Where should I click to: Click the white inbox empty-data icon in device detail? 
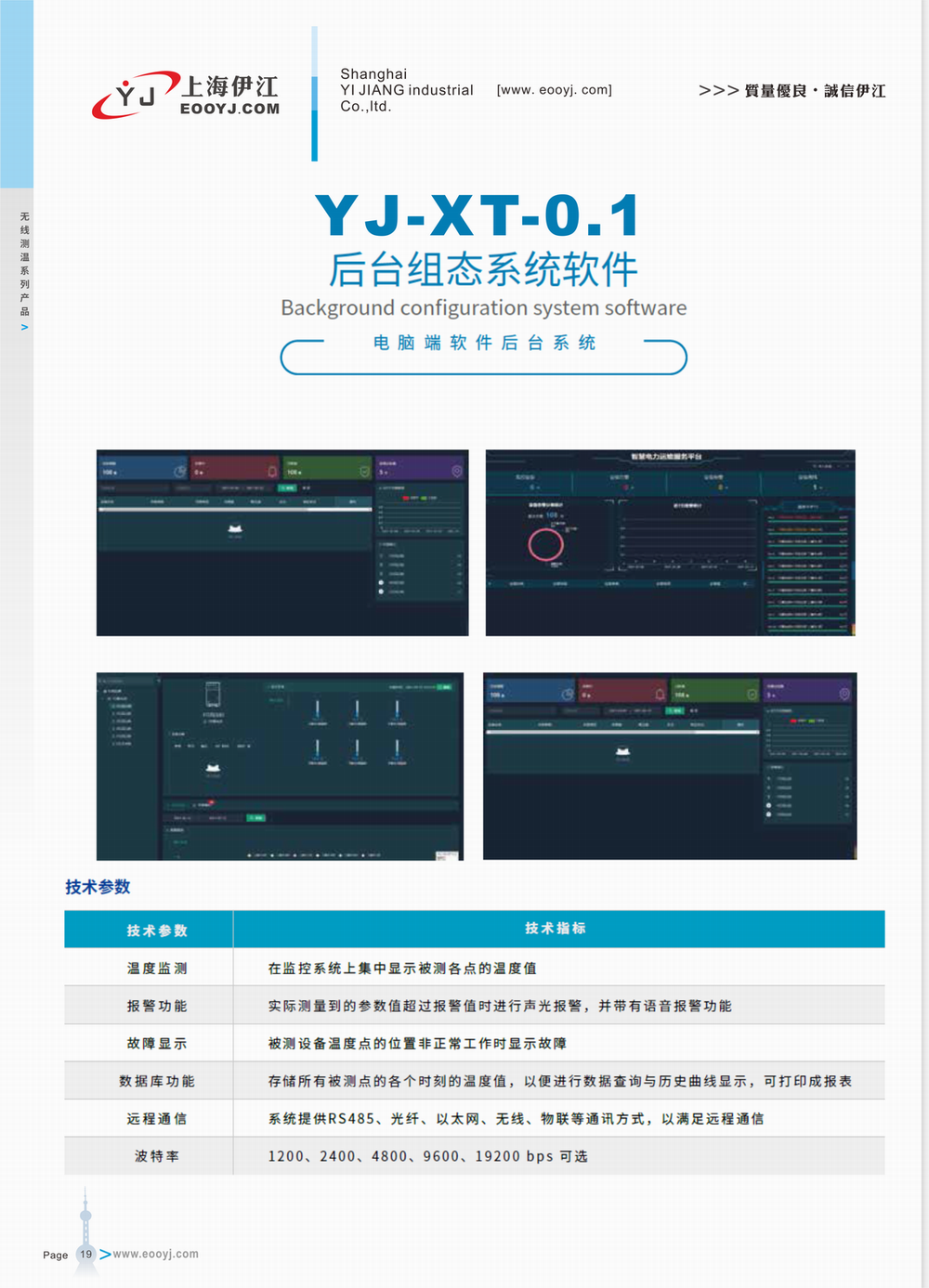[x=213, y=768]
